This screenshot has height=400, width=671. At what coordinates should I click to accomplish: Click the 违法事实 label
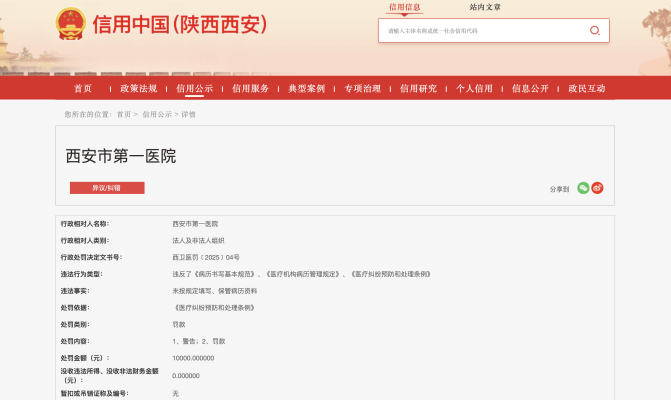click(x=75, y=291)
